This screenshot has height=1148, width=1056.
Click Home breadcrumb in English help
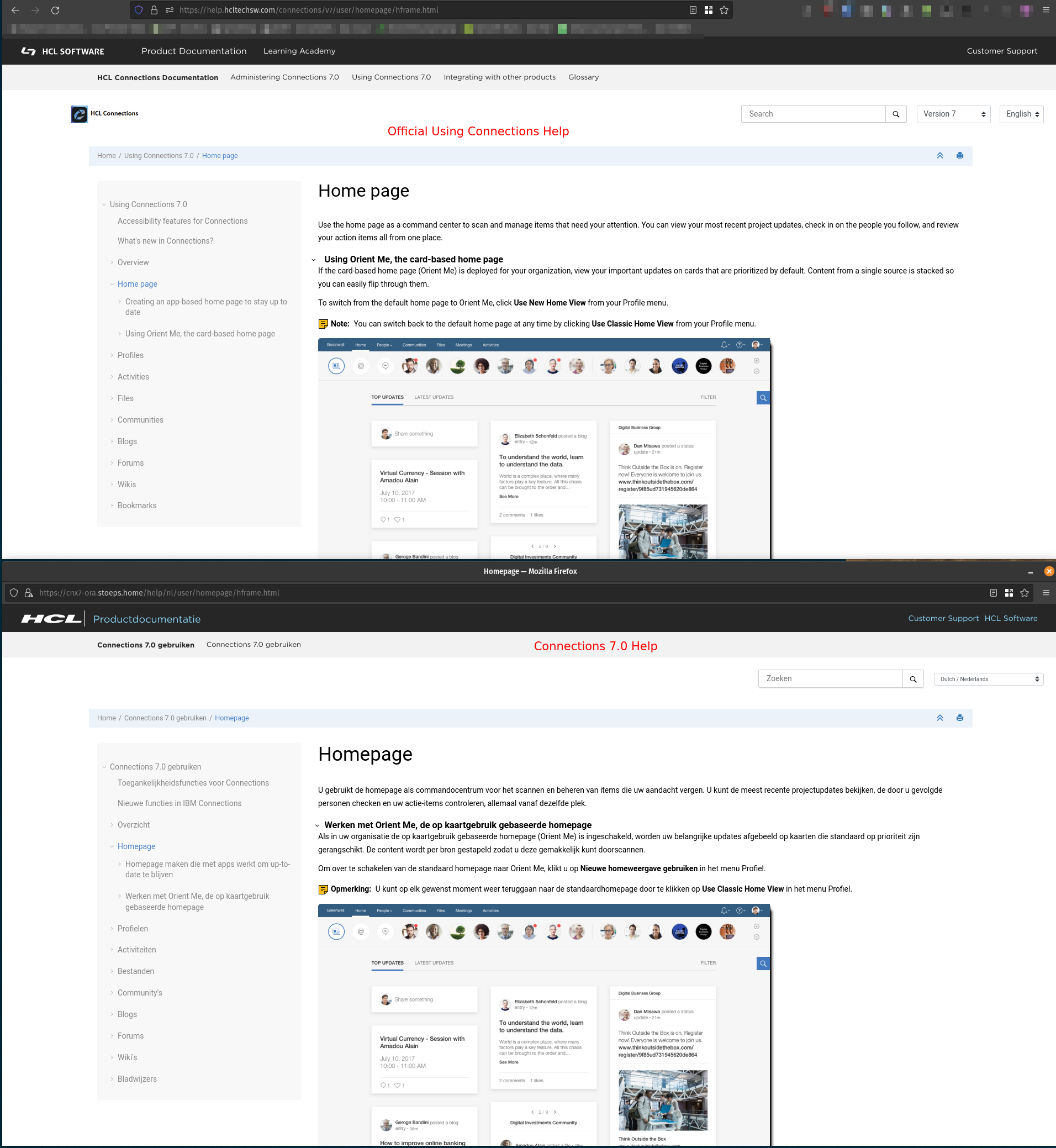pyautogui.click(x=106, y=156)
